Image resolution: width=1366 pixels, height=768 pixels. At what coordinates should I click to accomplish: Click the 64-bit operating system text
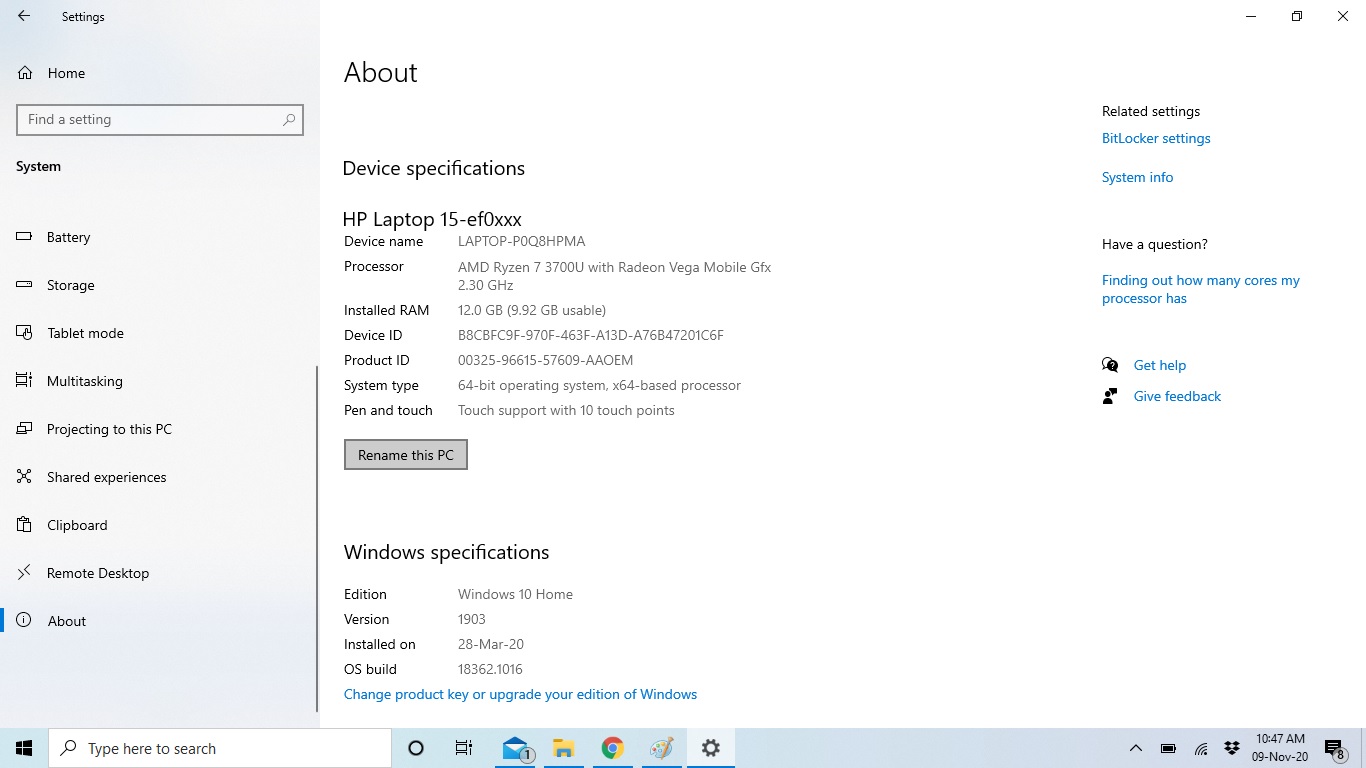pyautogui.click(x=599, y=385)
